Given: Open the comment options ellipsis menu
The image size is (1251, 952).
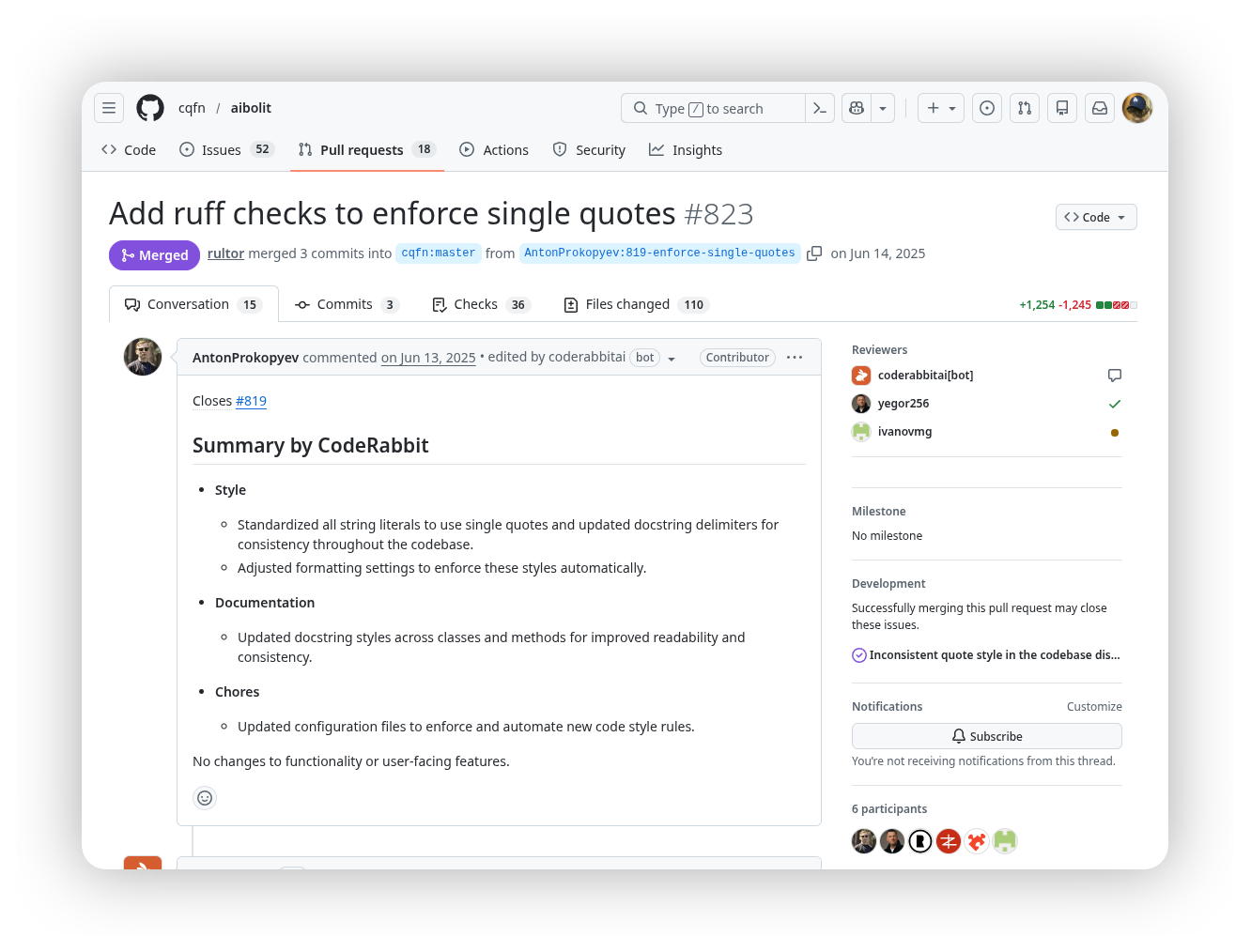Looking at the screenshot, I should (x=795, y=358).
